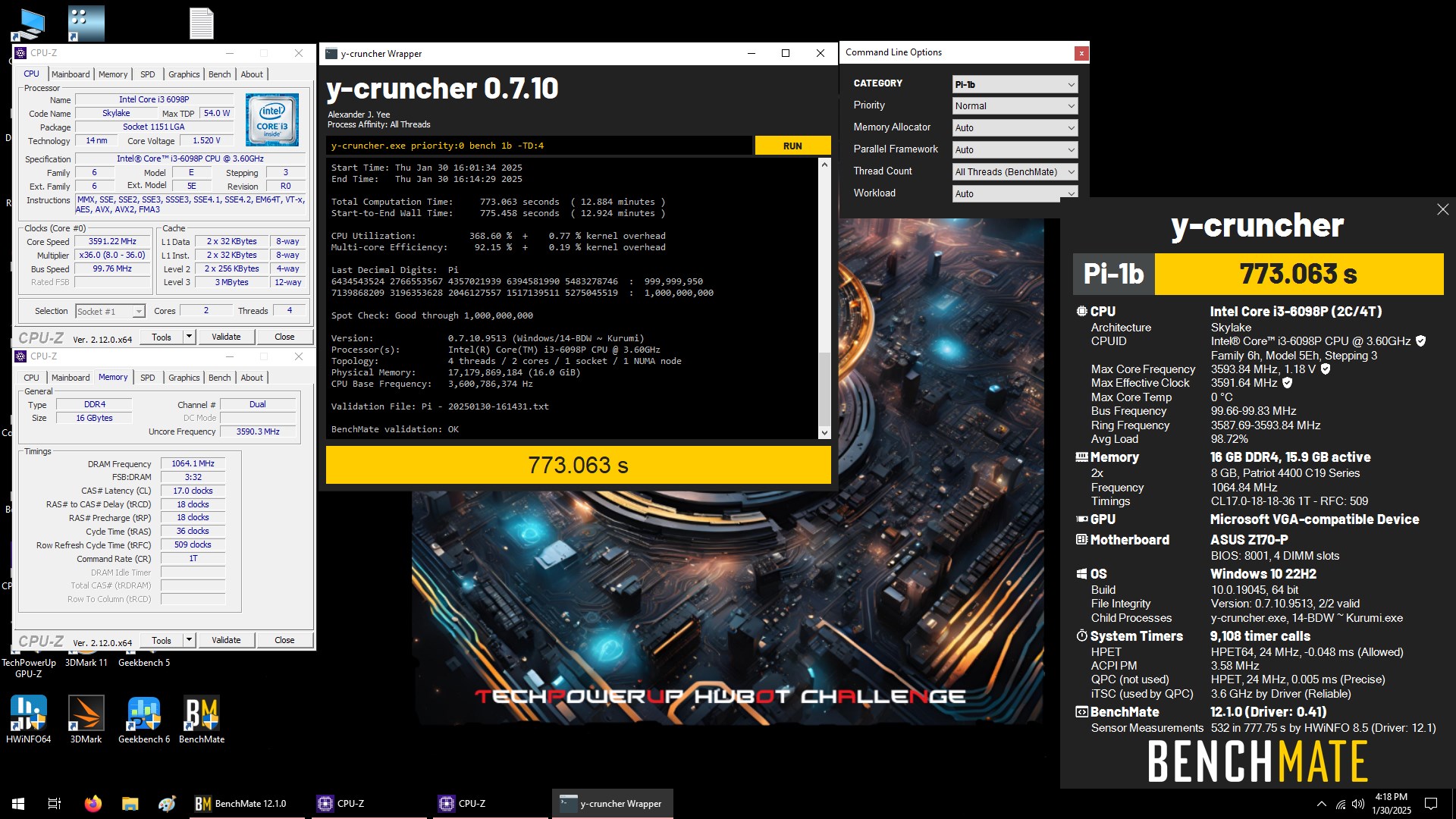Click the System Timers clock icon
This screenshot has height=819, width=1456.
pos(1081,636)
